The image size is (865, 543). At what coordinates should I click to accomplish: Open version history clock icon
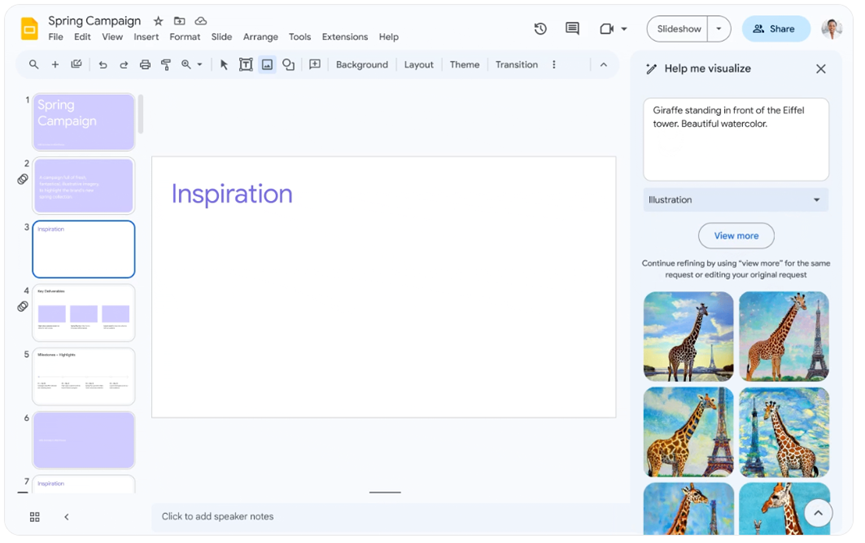pyautogui.click(x=540, y=29)
